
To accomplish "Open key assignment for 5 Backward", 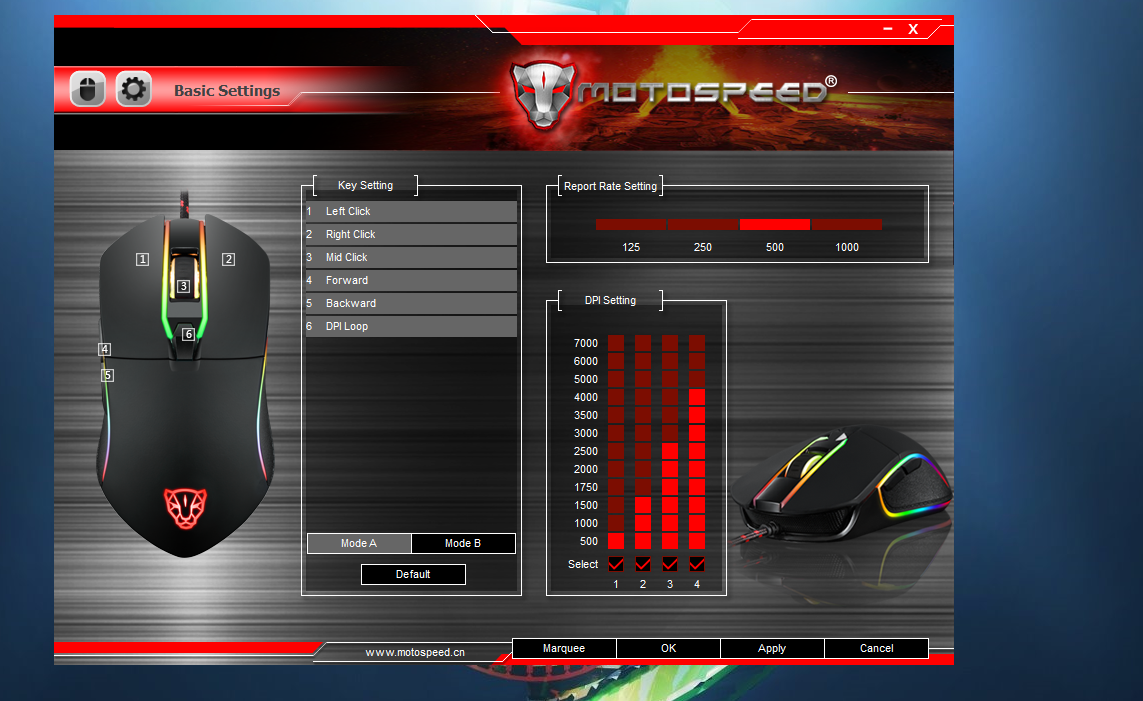I will click(411, 303).
